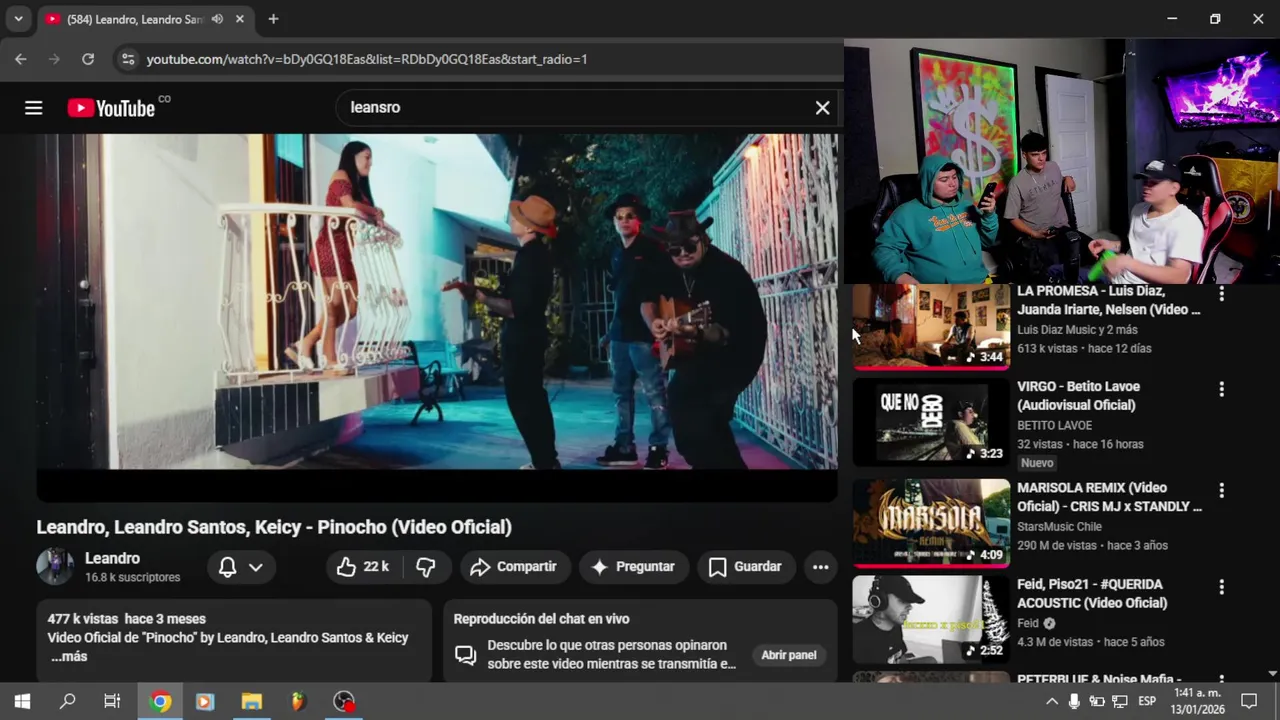Click the battery tray icon

1097,701
